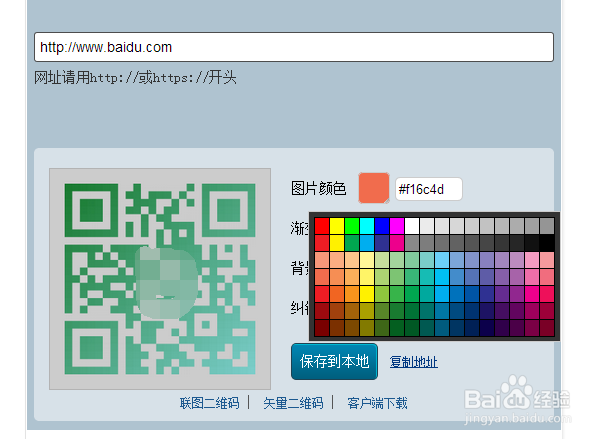Pick the white swatch in the palette
Viewport: 605px width, 439px height.
click(x=412, y=226)
